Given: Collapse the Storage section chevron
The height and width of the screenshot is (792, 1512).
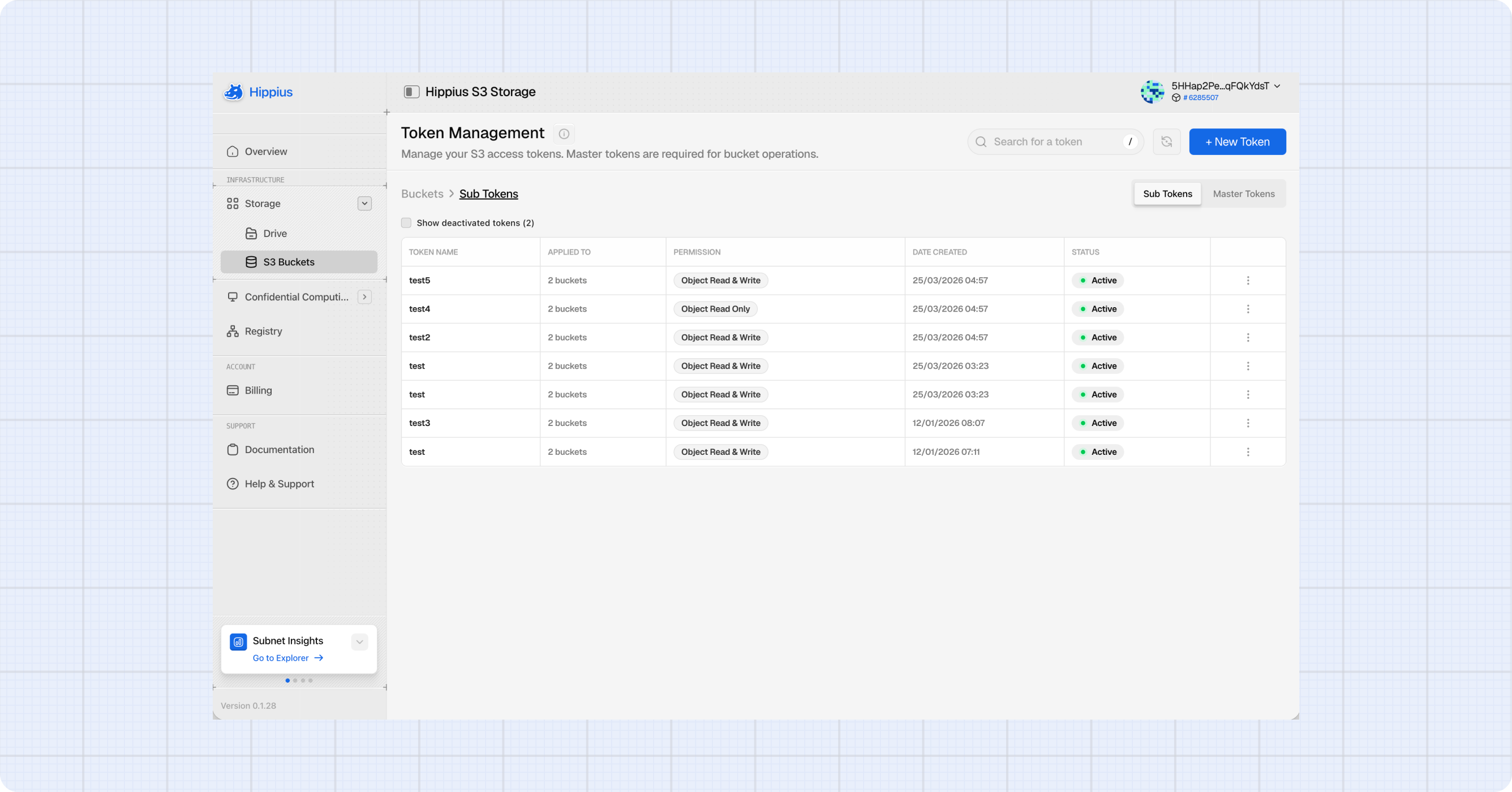Looking at the screenshot, I should click(x=364, y=204).
